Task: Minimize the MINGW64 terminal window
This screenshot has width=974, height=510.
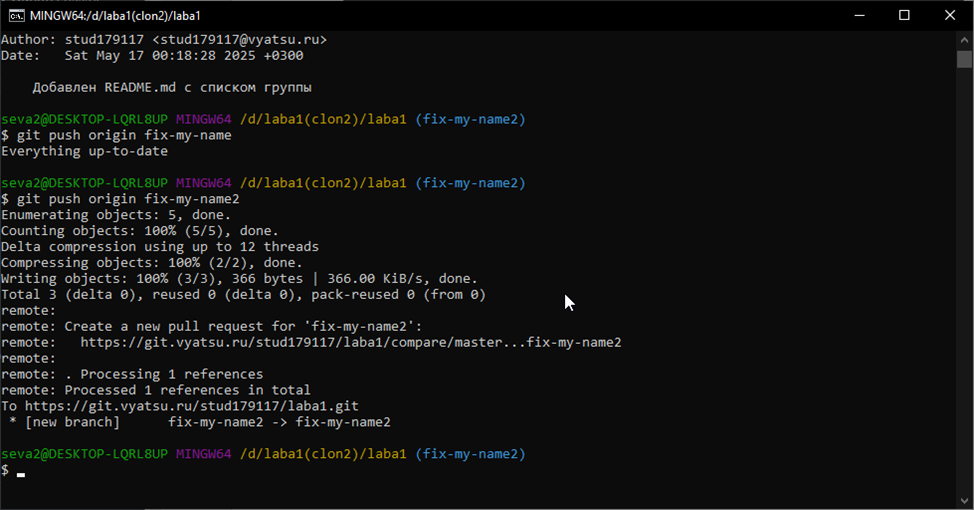Action: [x=858, y=15]
